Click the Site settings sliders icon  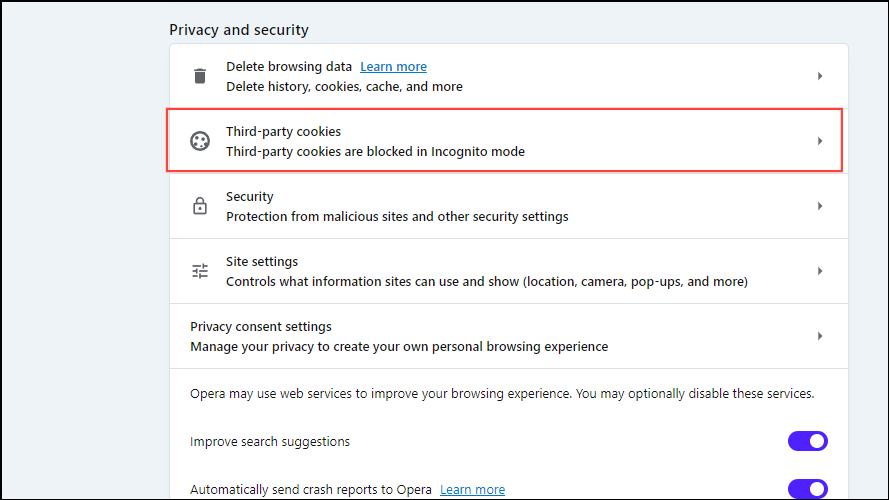click(x=200, y=271)
